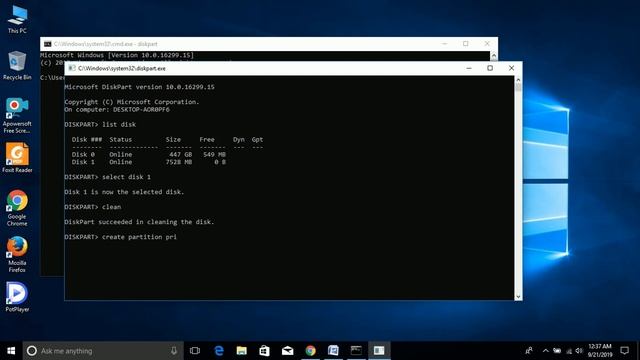Image resolution: width=640 pixels, height=360 pixels.
Task: Click diskpart scrollbar up arrow
Action: pos(518,80)
